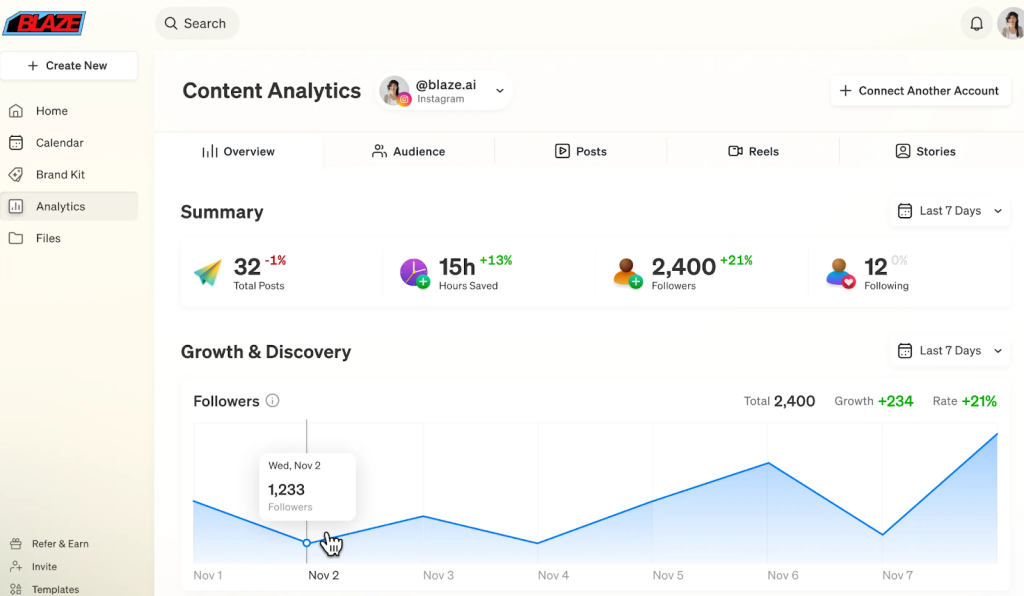
Task: Go to Calendar in the sidebar
Action: tap(59, 143)
